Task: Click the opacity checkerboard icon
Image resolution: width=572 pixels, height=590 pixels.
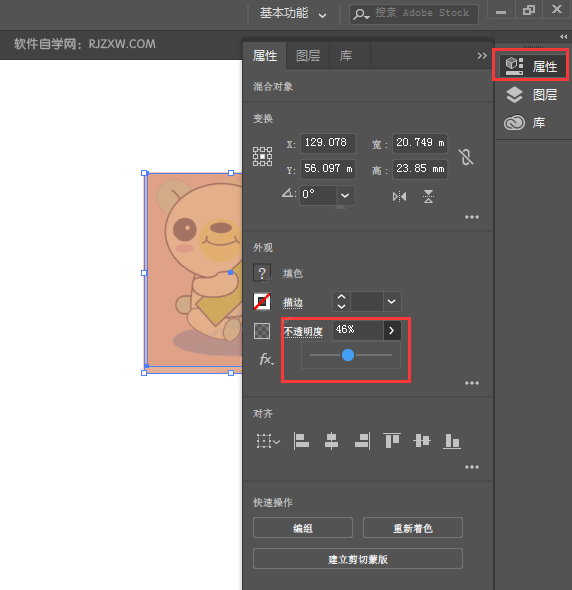Action: click(262, 331)
